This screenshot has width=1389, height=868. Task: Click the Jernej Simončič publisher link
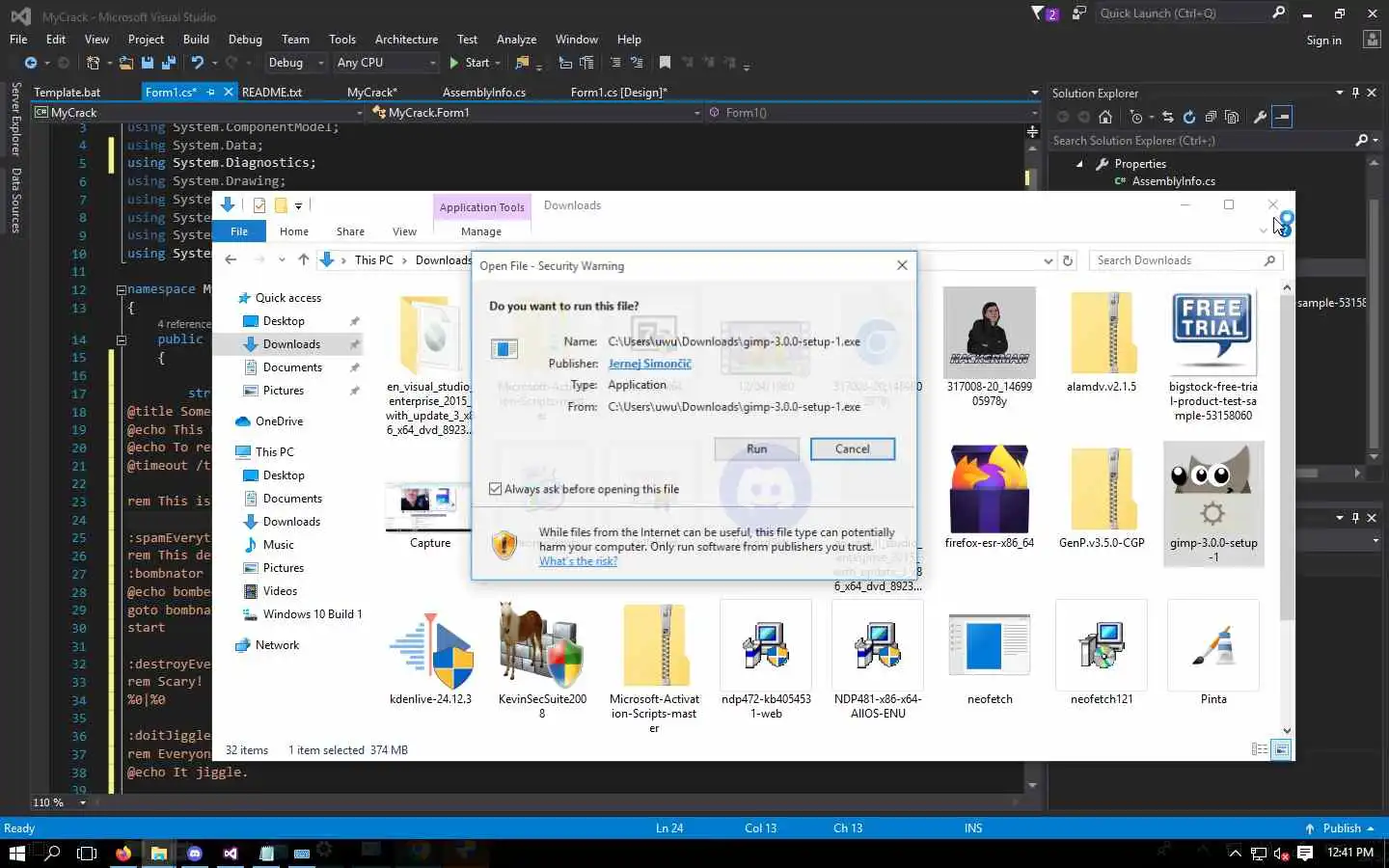point(649,364)
